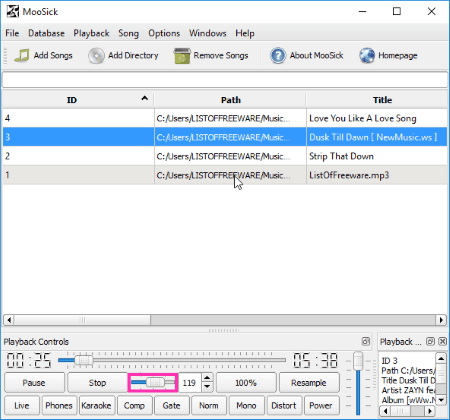Open the Database menu
Viewport: 450px width, 420px height.
coord(46,33)
